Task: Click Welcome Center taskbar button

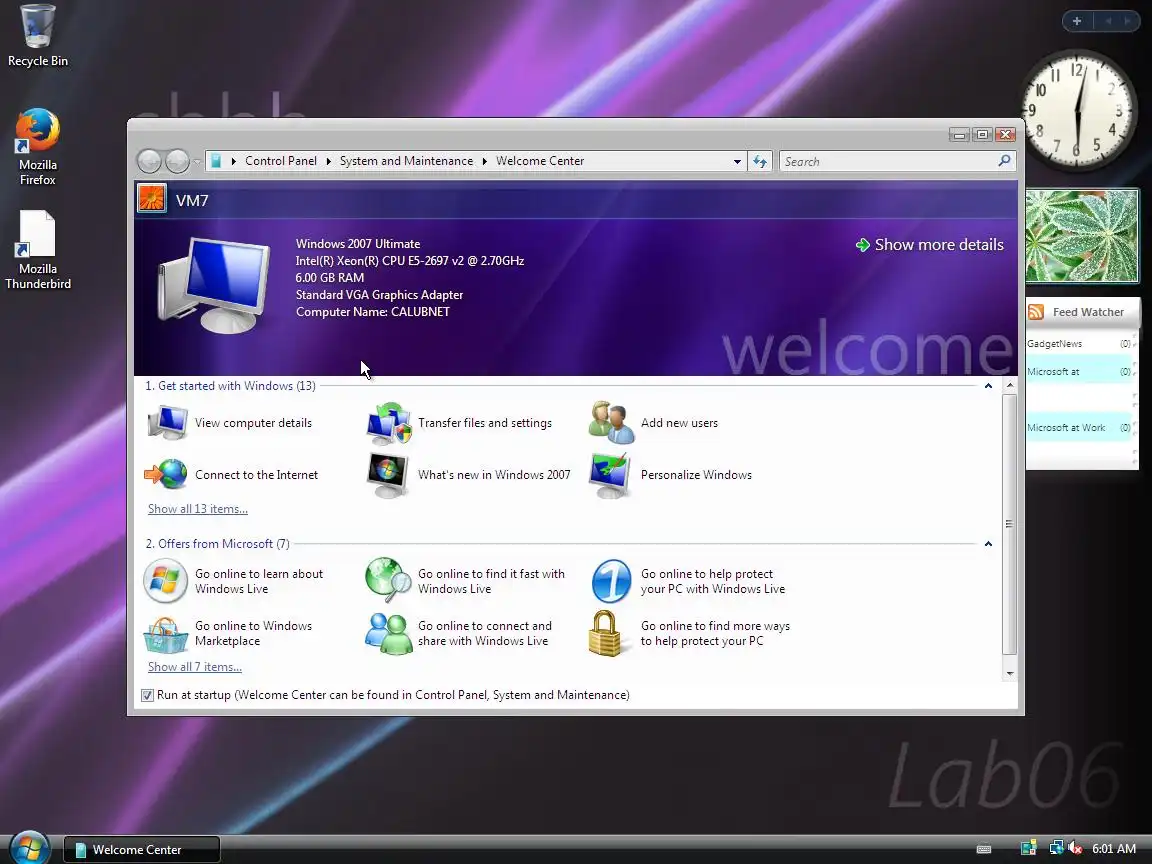Action: coord(142,849)
